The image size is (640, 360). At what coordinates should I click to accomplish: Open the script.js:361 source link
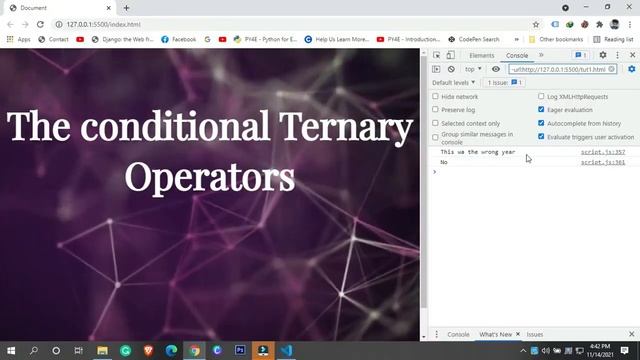603,162
